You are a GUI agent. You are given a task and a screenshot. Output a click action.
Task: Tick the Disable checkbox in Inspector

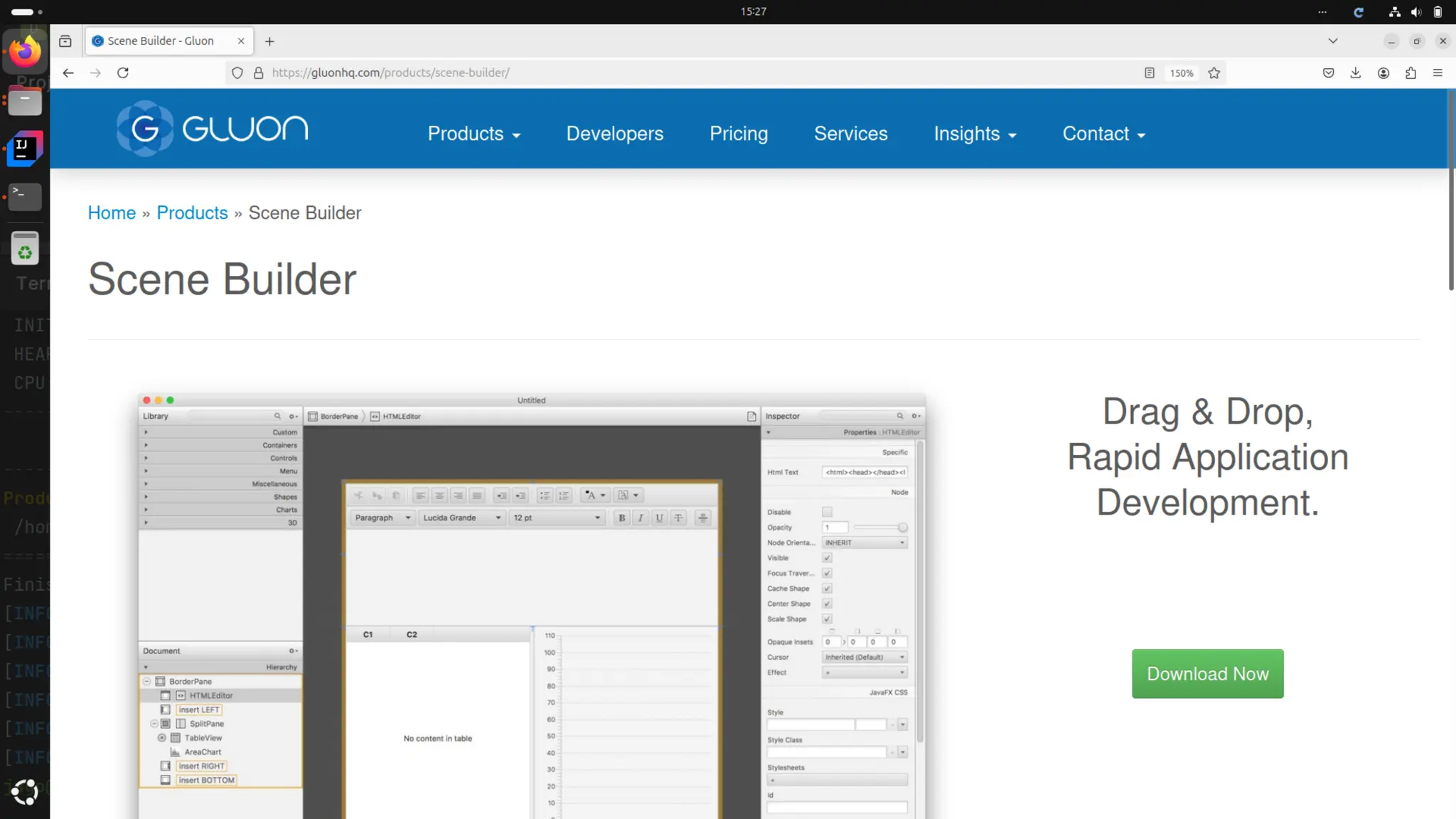click(x=827, y=512)
